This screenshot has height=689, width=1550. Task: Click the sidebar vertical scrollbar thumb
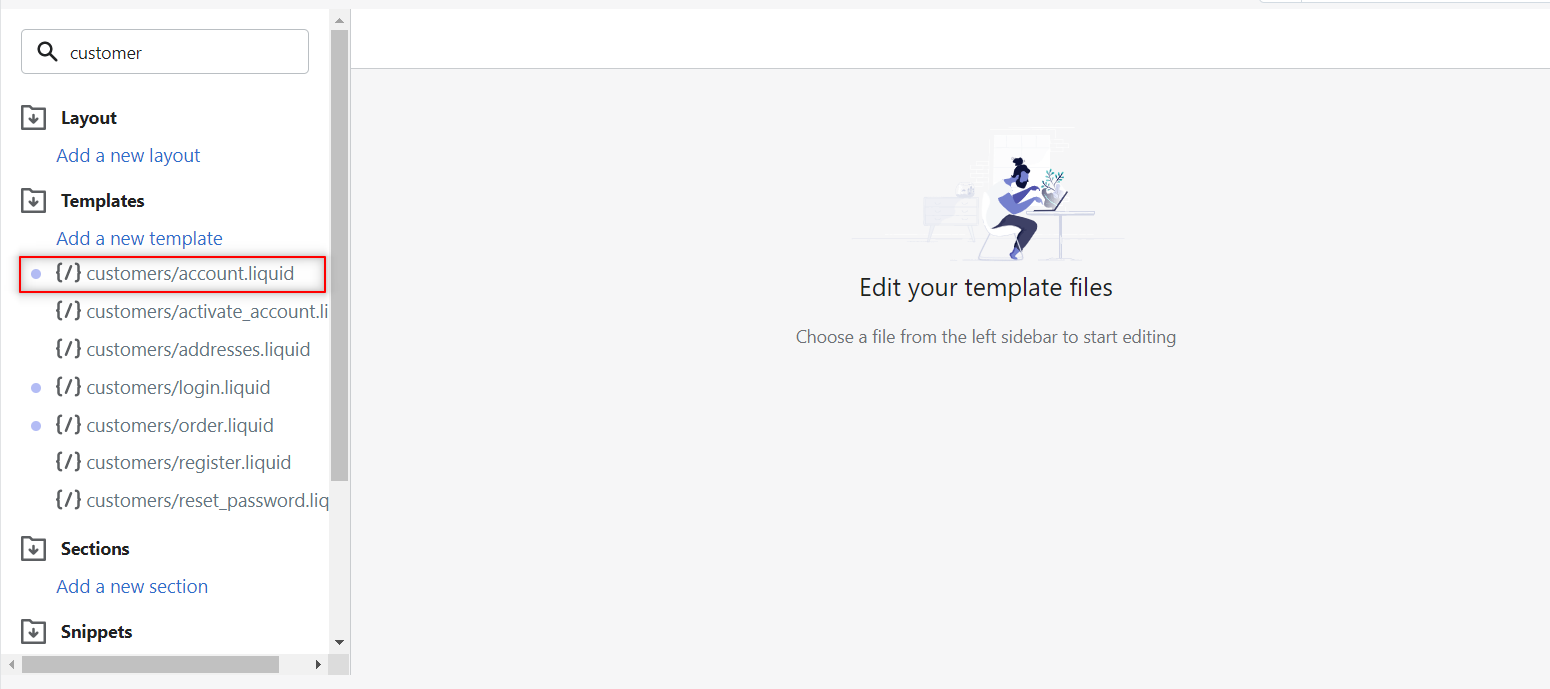339,255
